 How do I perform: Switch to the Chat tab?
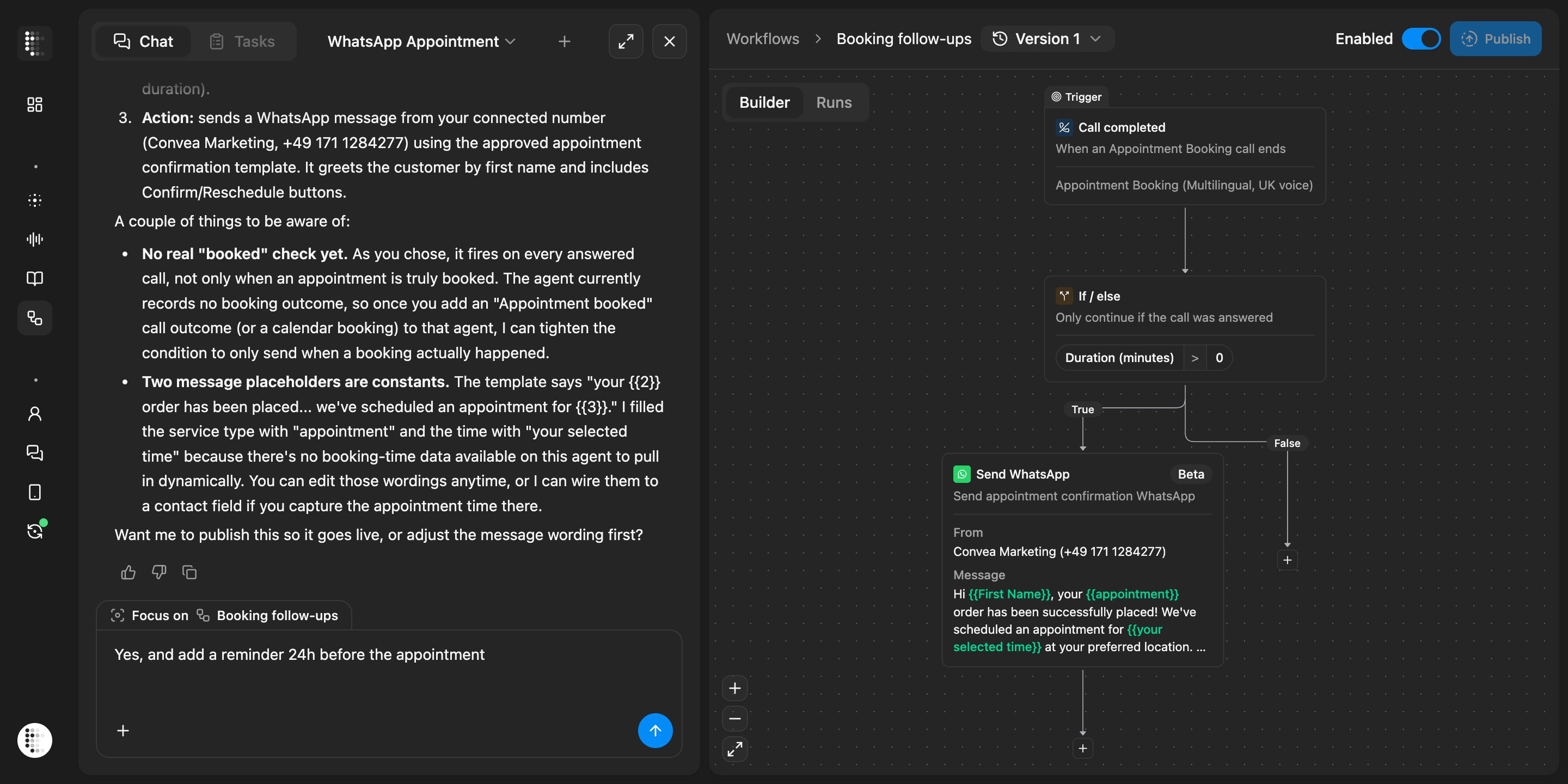tap(144, 41)
